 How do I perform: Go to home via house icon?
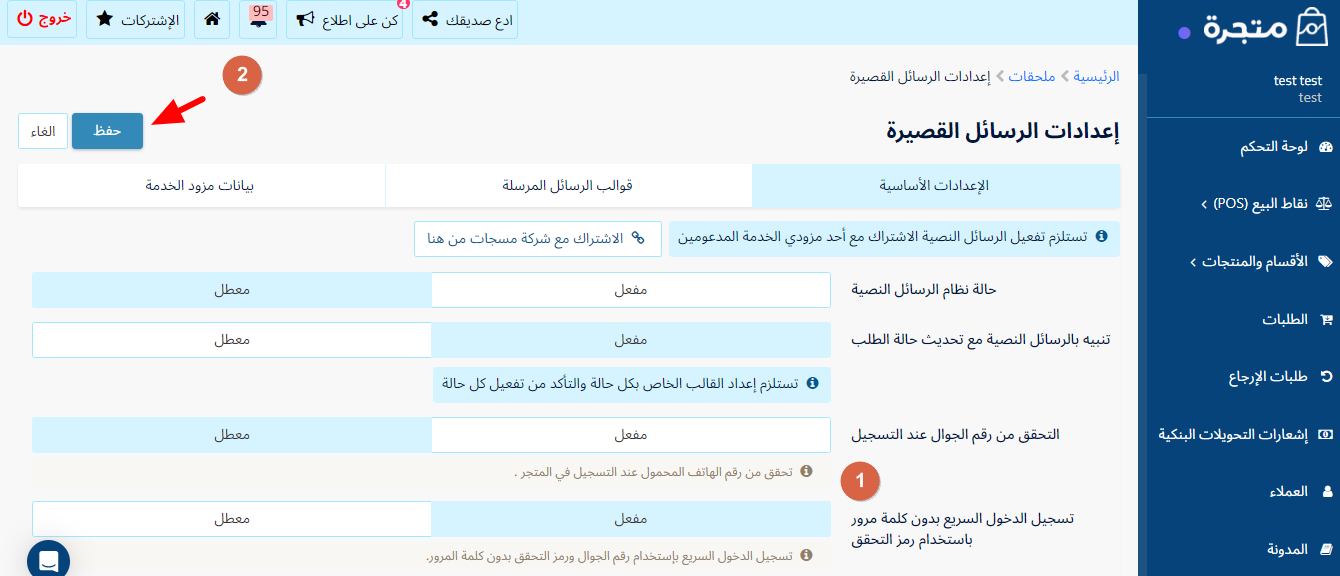tap(212, 19)
